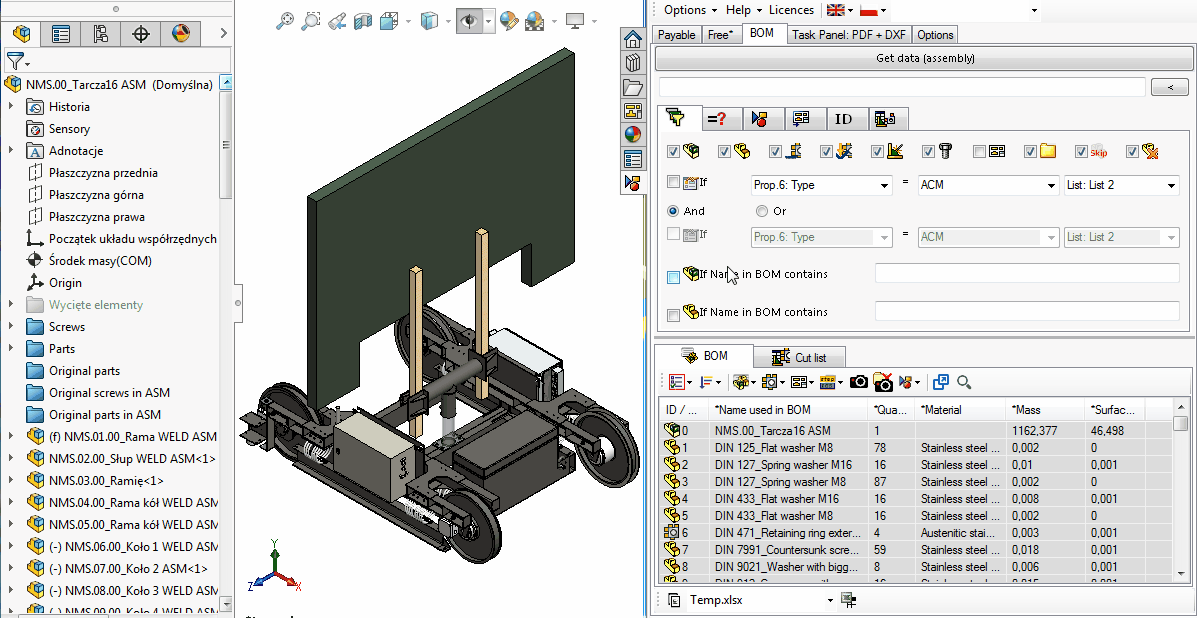Select the And radio button
Image resolution: width=1197 pixels, height=618 pixels.
click(673, 211)
